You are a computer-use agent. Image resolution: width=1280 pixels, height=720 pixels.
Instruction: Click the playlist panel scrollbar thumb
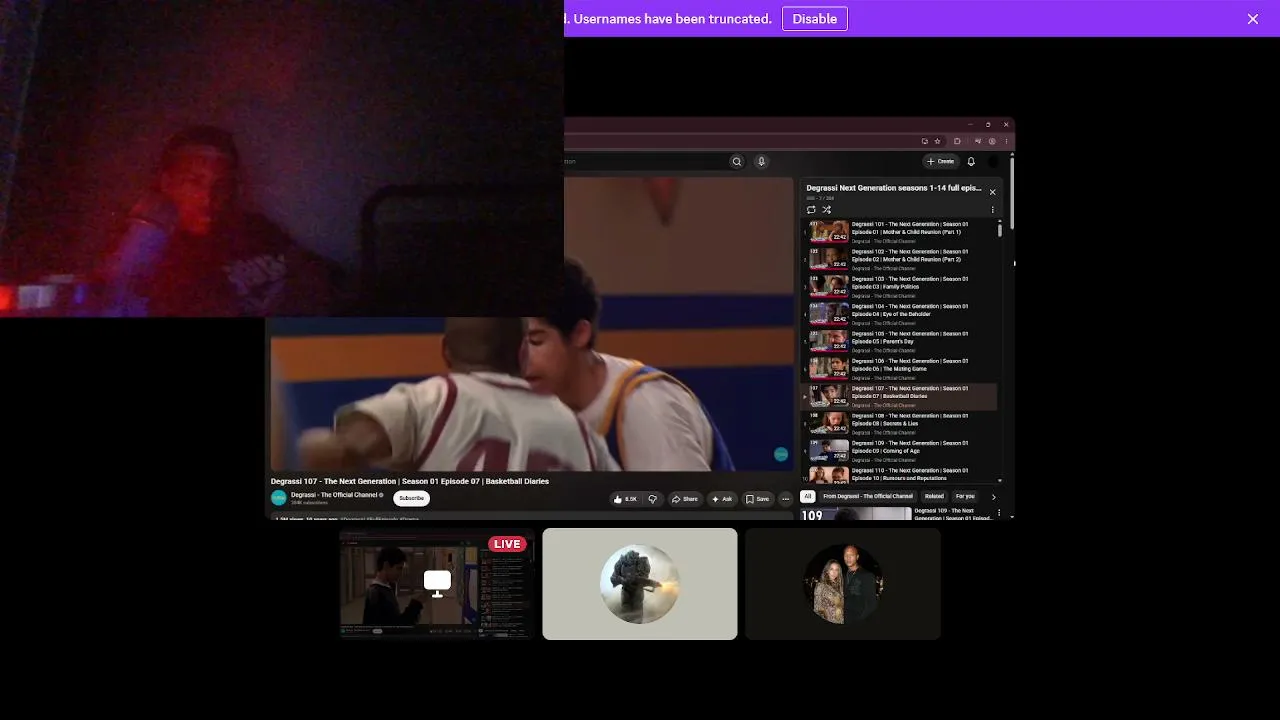tap(999, 229)
